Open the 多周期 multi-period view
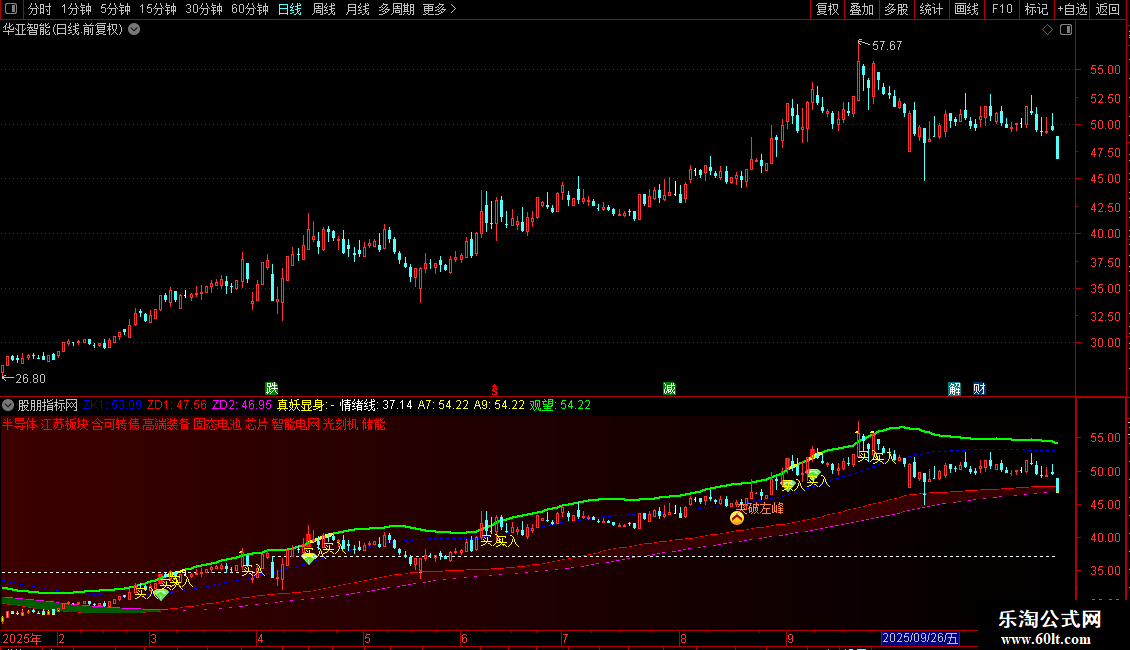Viewport: 1130px width, 650px height. click(396, 9)
